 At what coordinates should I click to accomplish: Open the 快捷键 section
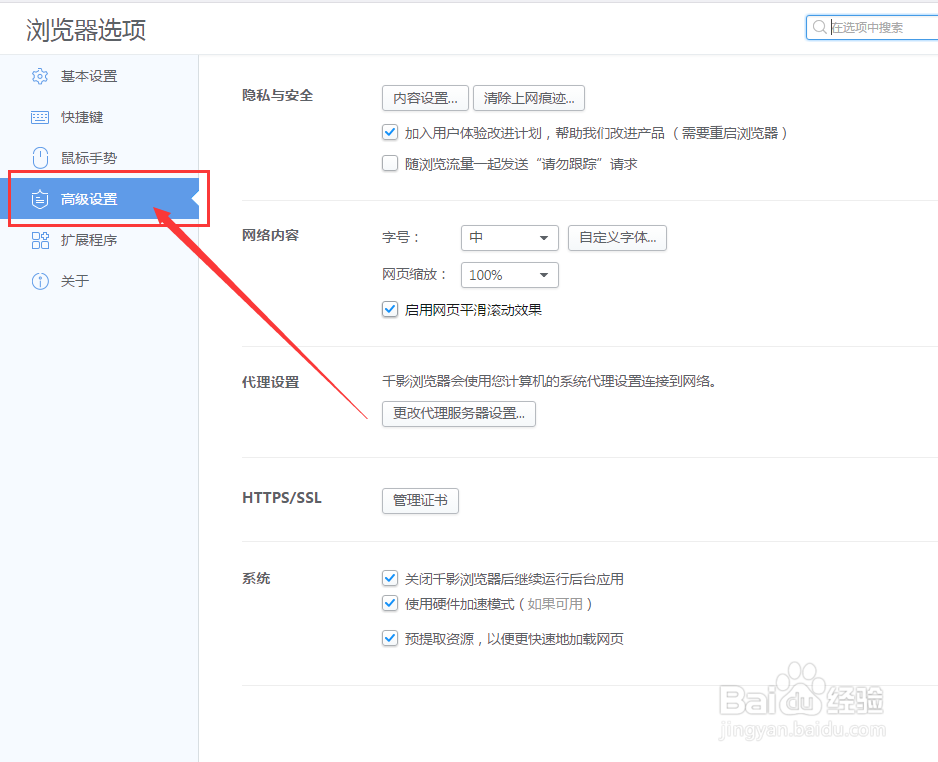pyautogui.click(x=99, y=117)
